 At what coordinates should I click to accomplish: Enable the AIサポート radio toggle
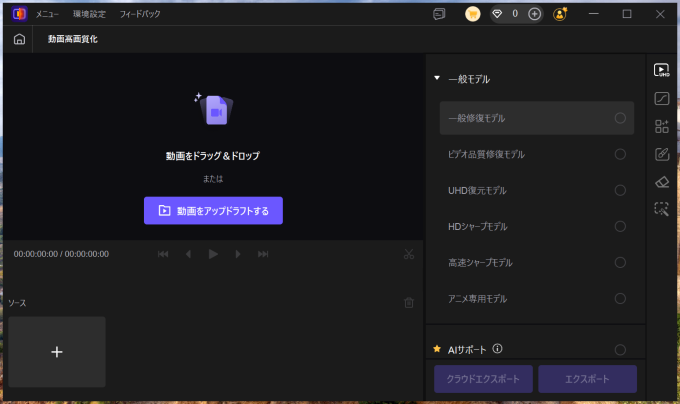point(620,350)
